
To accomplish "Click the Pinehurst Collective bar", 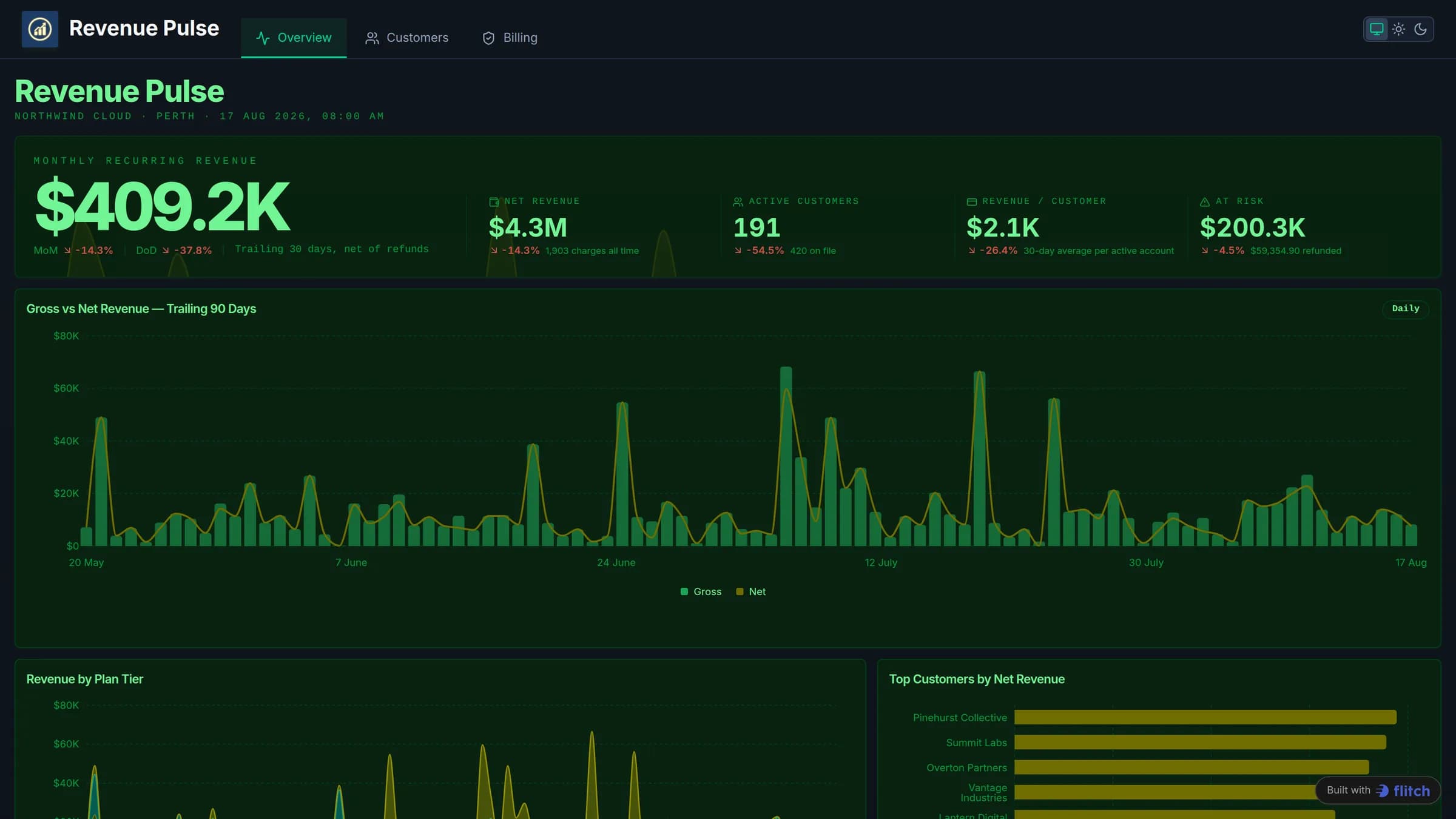I will click(1205, 717).
